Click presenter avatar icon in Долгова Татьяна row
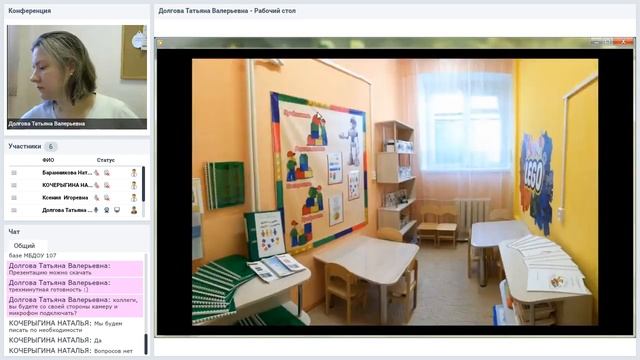The image size is (640, 360). pyautogui.click(x=134, y=210)
